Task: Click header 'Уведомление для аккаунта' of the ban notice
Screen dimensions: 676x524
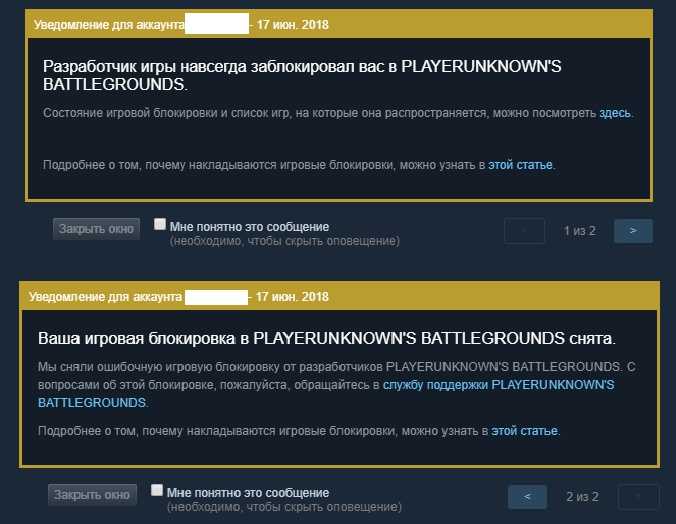Action: [x=110, y=25]
